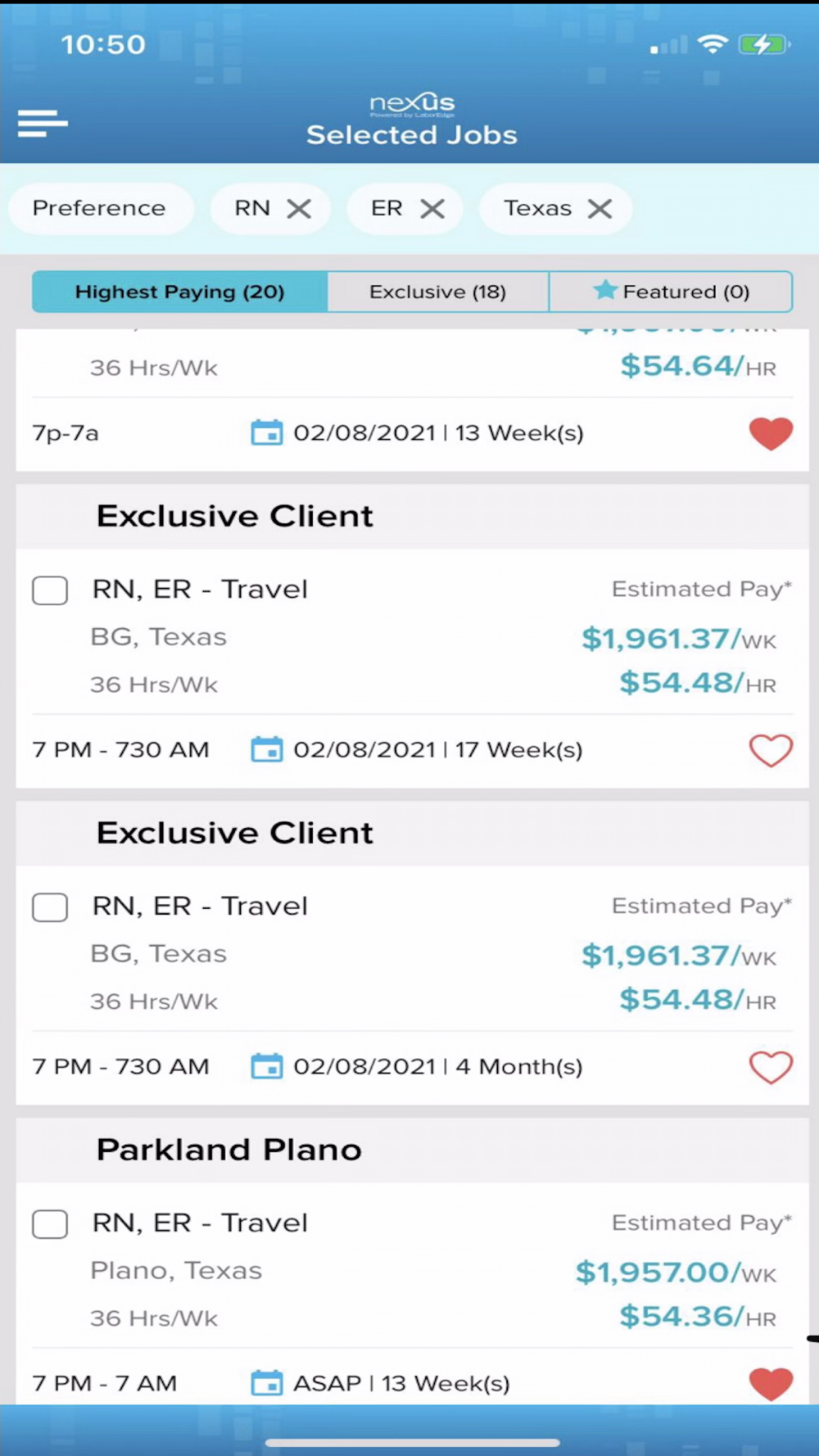Tap the star icon in Featured tab
Screen dimensions: 819x1456
(605, 290)
